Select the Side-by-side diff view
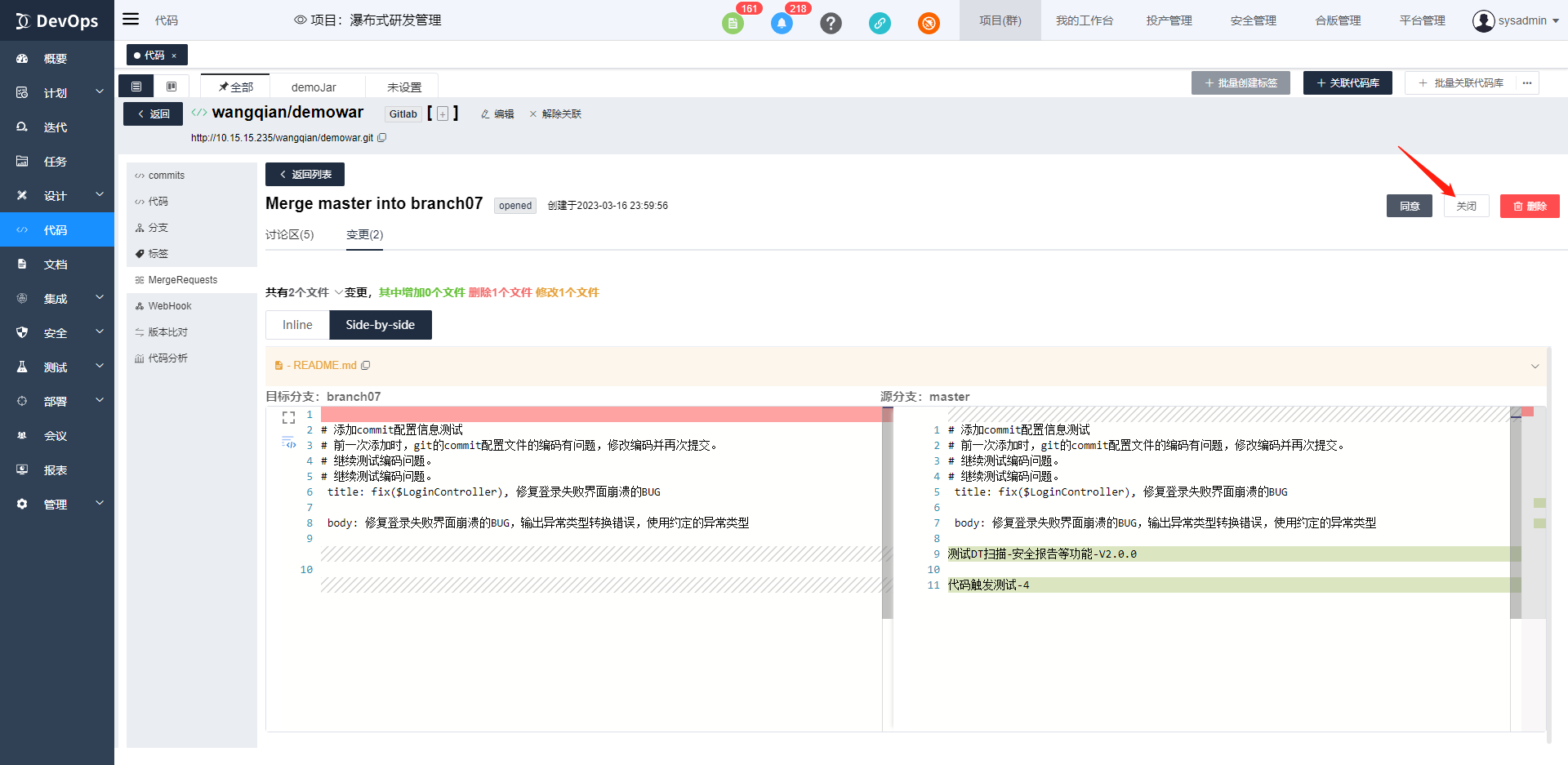This screenshot has height=765, width=1568. [380, 325]
